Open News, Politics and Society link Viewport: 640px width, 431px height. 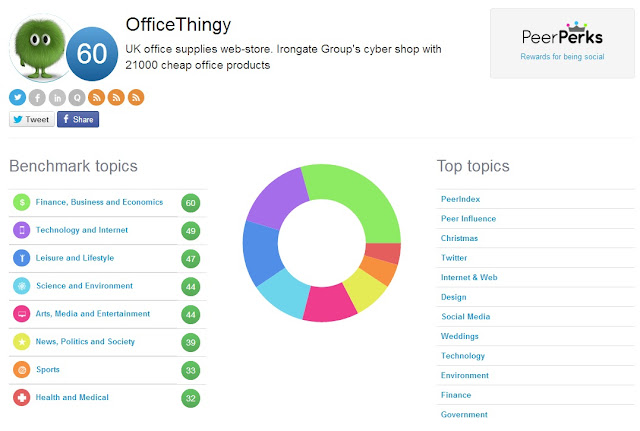point(85,342)
